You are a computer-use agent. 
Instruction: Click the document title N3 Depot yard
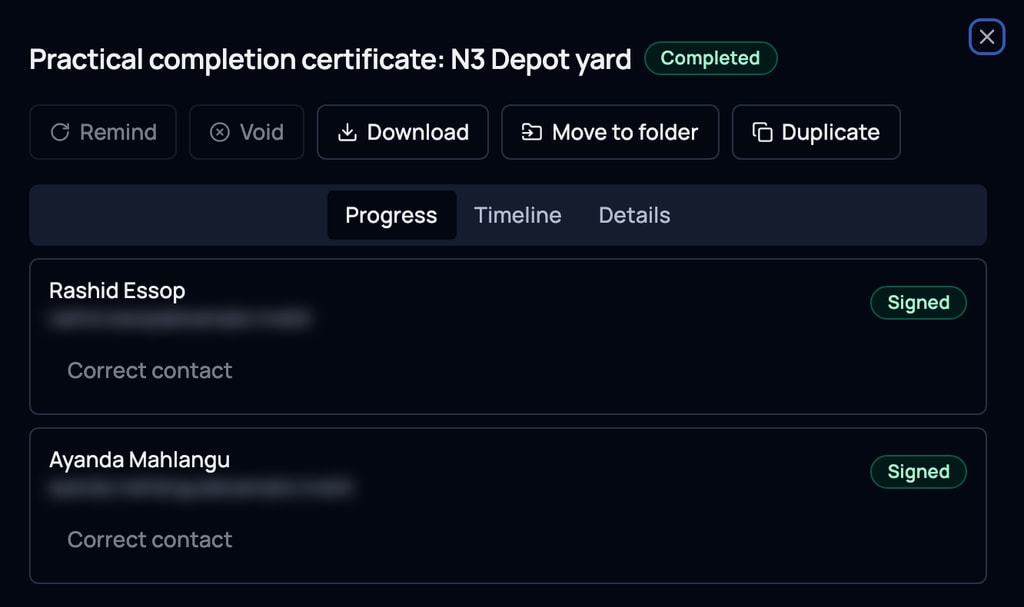coord(330,59)
